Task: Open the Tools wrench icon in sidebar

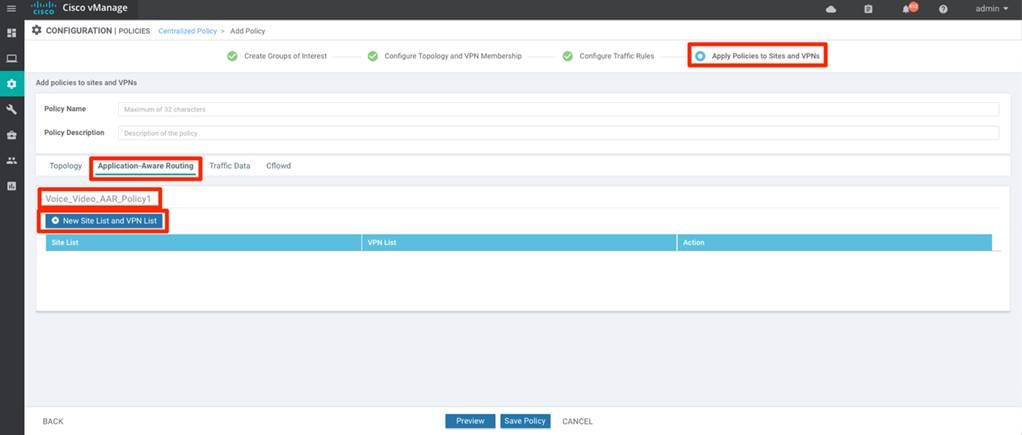Action: click(11, 110)
